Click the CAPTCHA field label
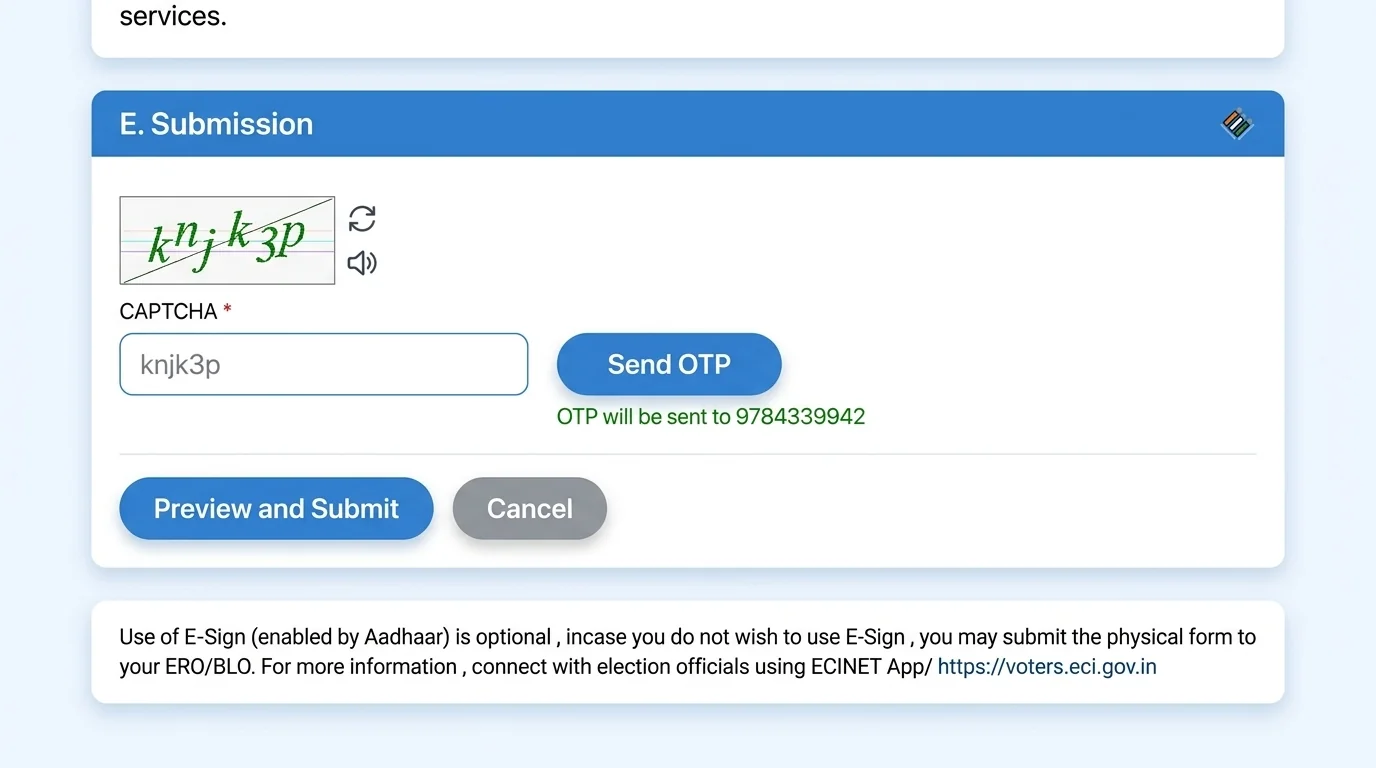Image resolution: width=1376 pixels, height=768 pixels. 168,311
